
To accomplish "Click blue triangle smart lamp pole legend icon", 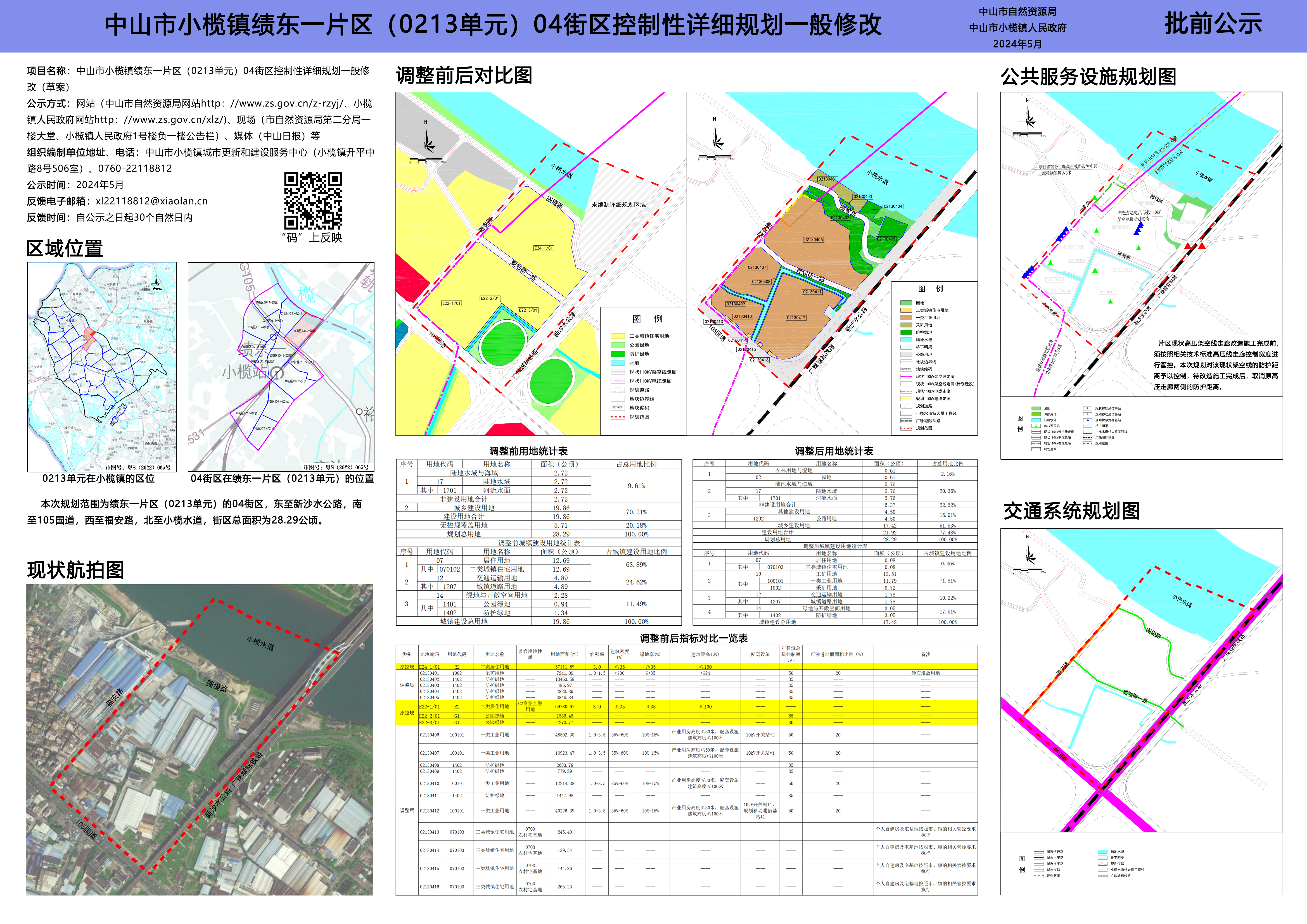I will (x=1088, y=420).
